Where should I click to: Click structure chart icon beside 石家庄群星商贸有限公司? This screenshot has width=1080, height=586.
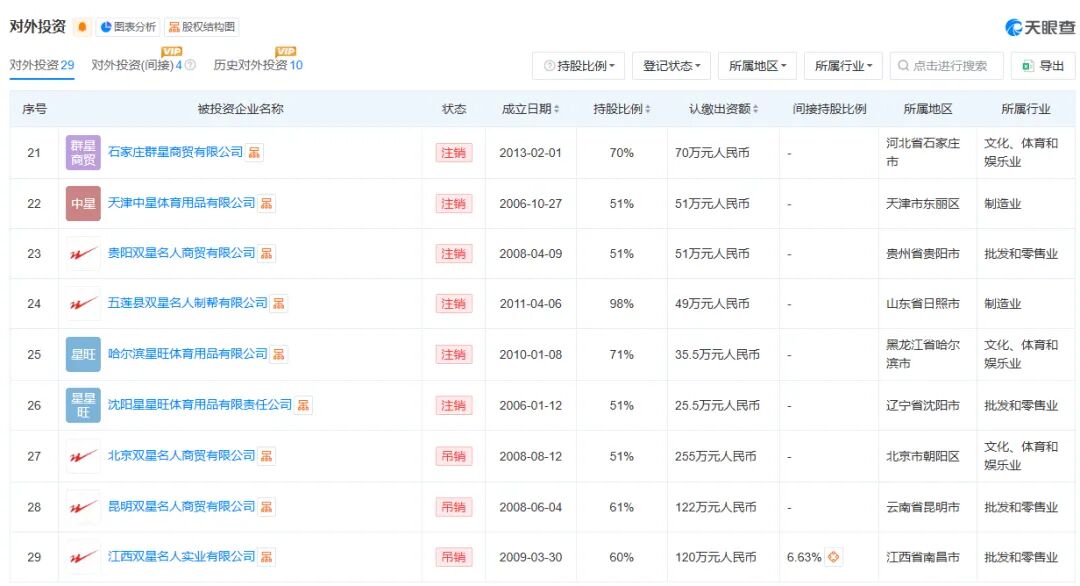coord(254,152)
